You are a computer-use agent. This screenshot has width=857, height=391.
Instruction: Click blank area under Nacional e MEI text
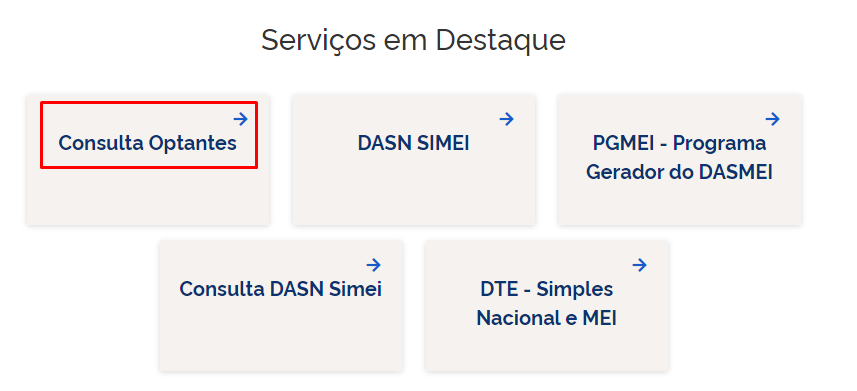point(547,350)
